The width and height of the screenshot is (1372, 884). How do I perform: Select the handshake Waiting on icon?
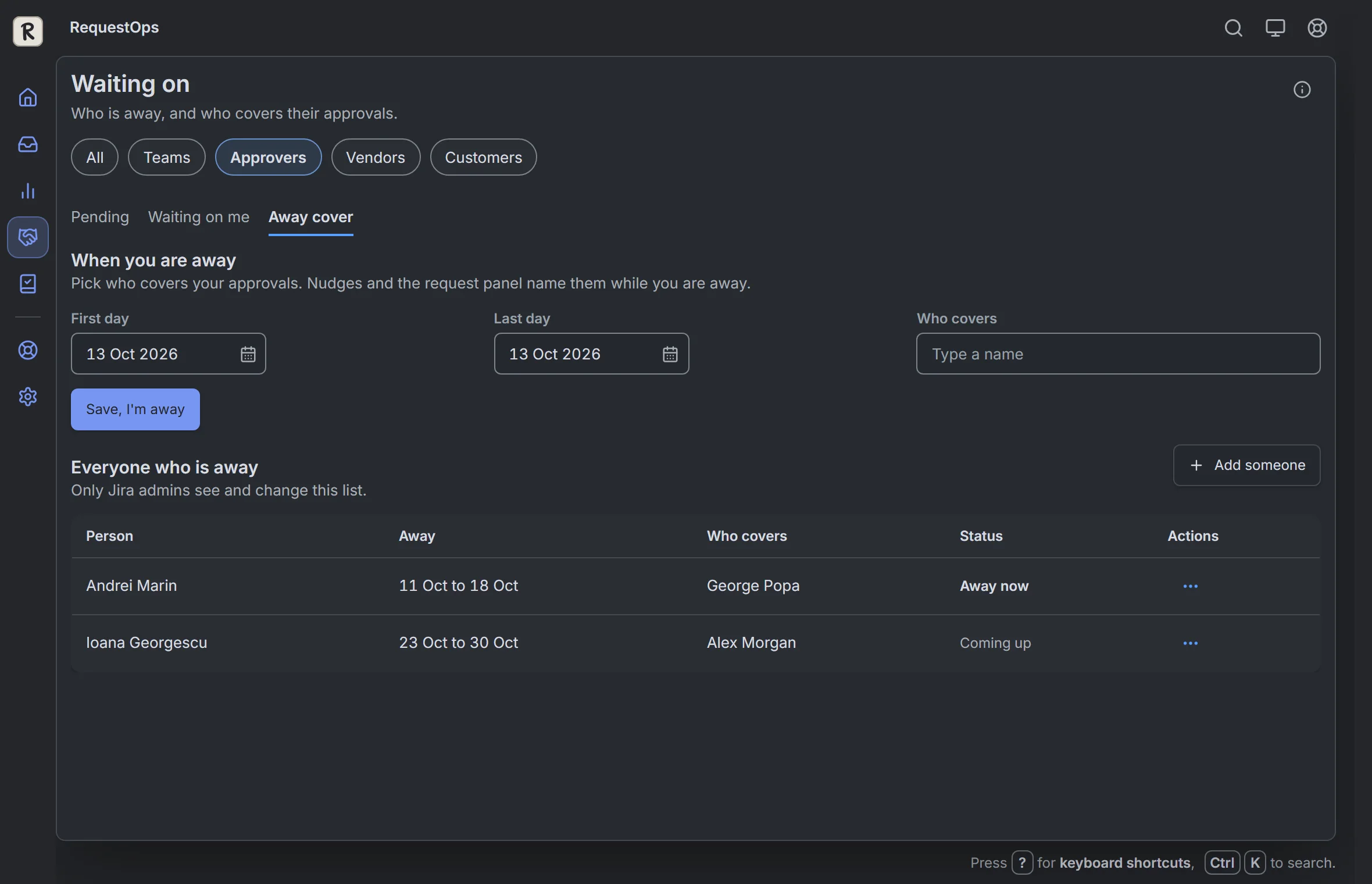tap(28, 237)
